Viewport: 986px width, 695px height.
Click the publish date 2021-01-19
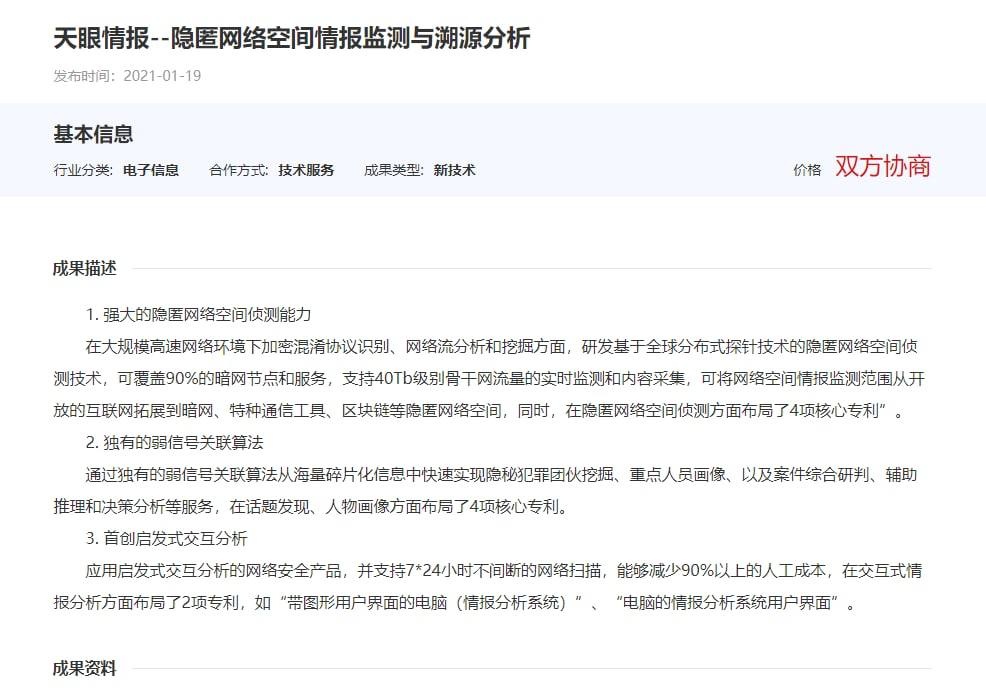click(x=162, y=76)
